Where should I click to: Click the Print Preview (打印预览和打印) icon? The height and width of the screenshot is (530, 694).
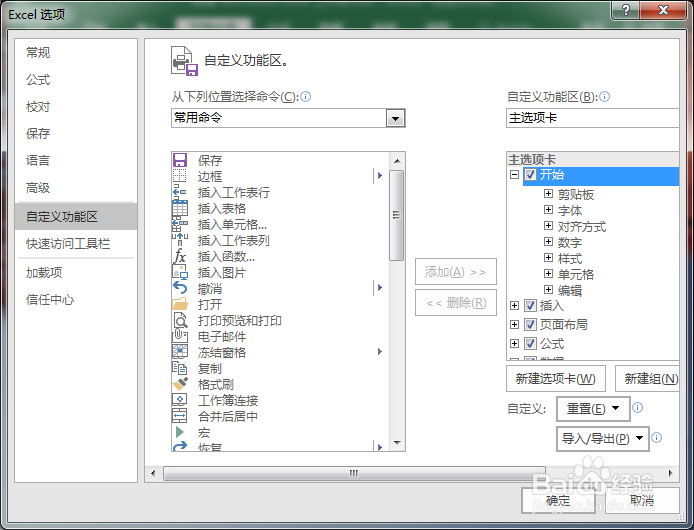coord(180,320)
